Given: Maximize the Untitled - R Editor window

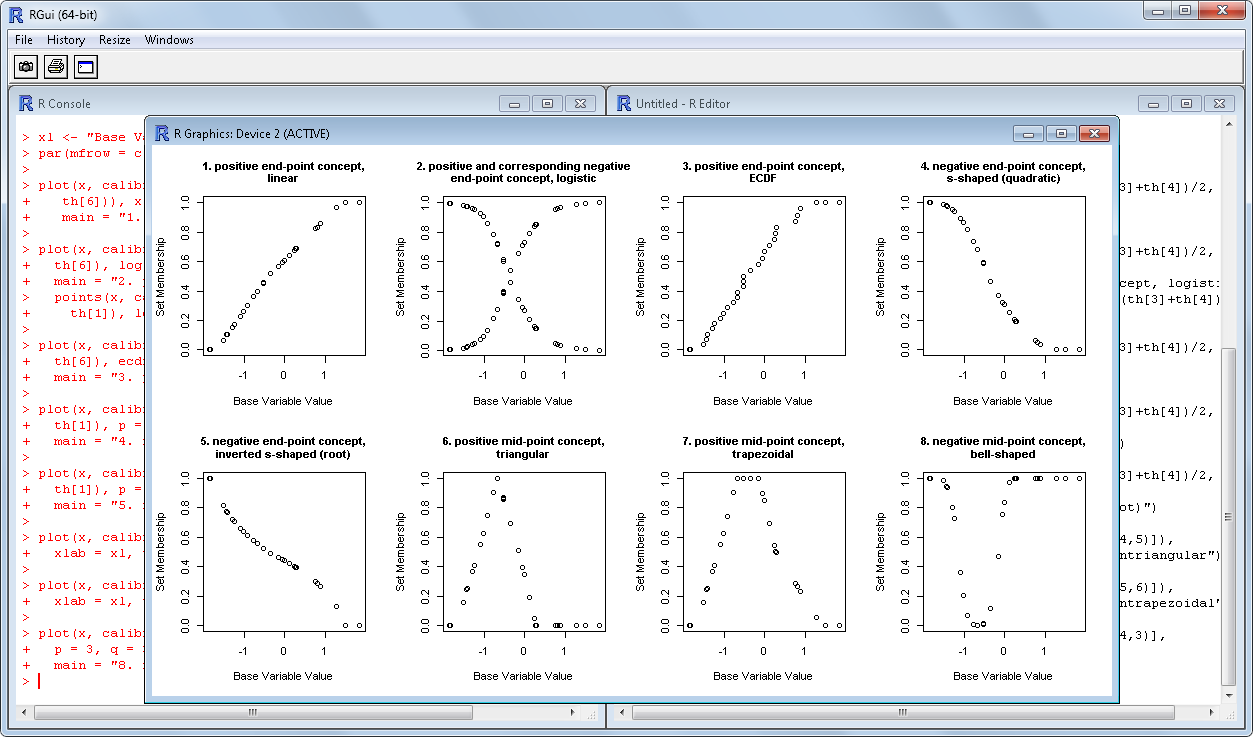Looking at the screenshot, I should [x=1186, y=104].
